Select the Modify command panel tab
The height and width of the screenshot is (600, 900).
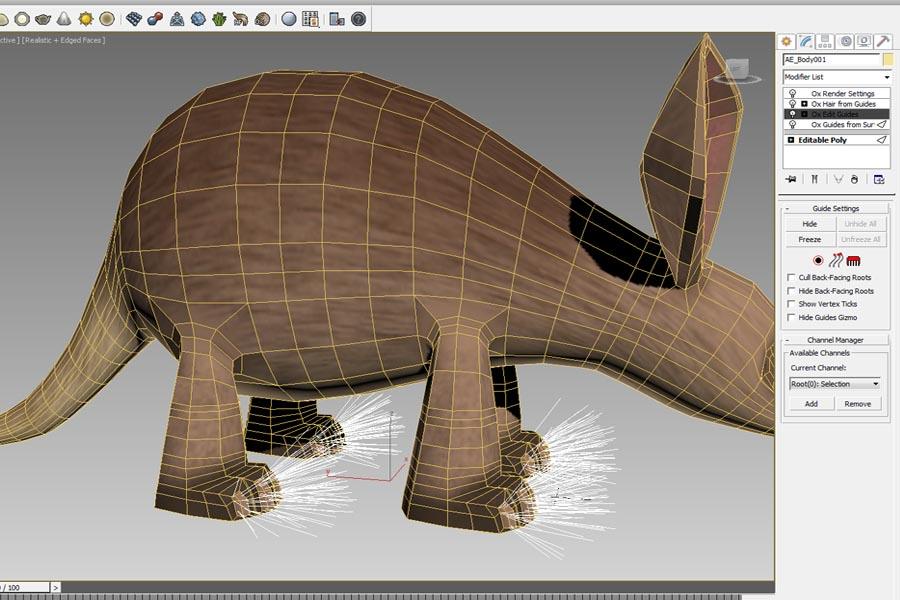[x=806, y=41]
